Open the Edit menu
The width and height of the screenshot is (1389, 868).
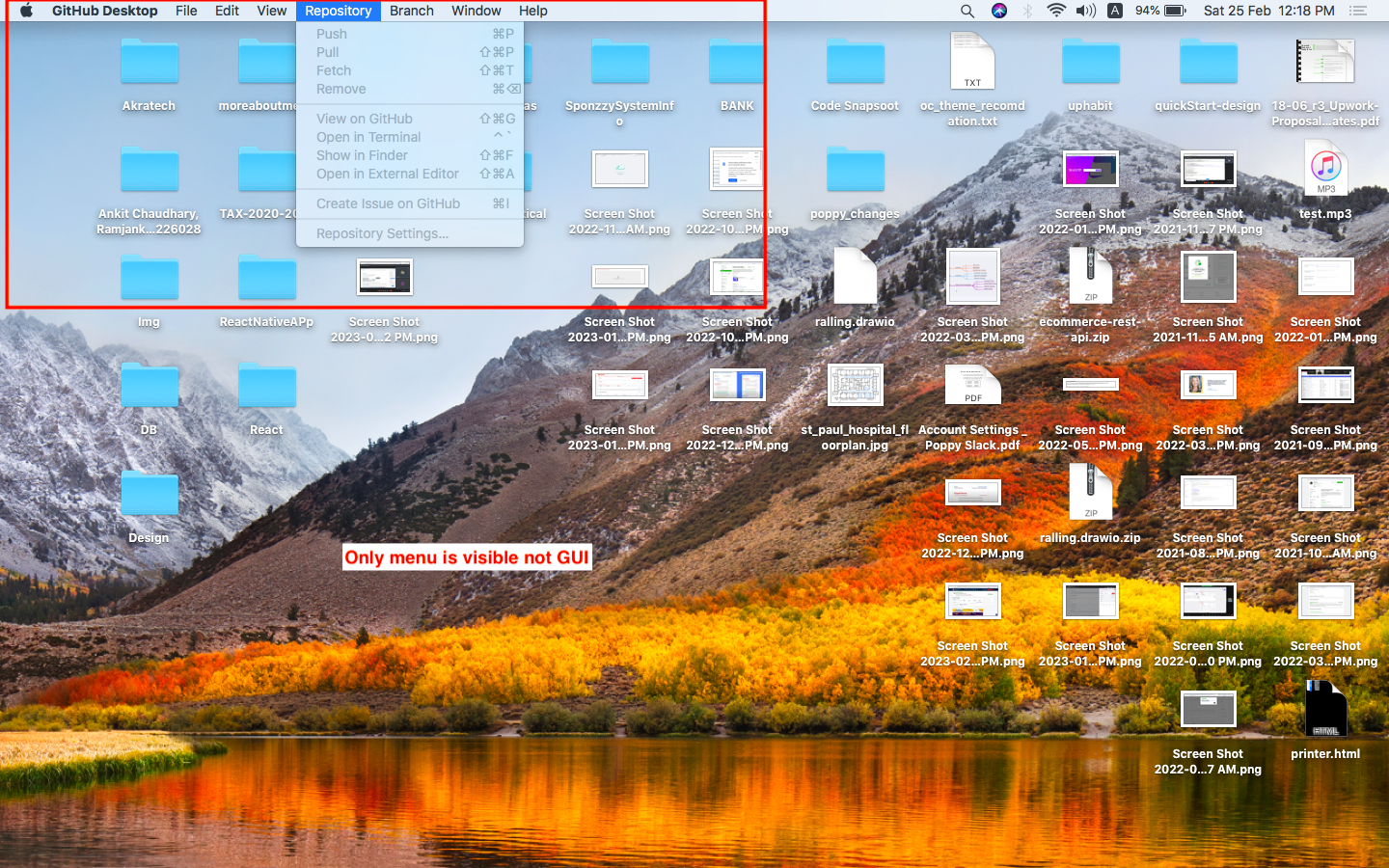228,11
